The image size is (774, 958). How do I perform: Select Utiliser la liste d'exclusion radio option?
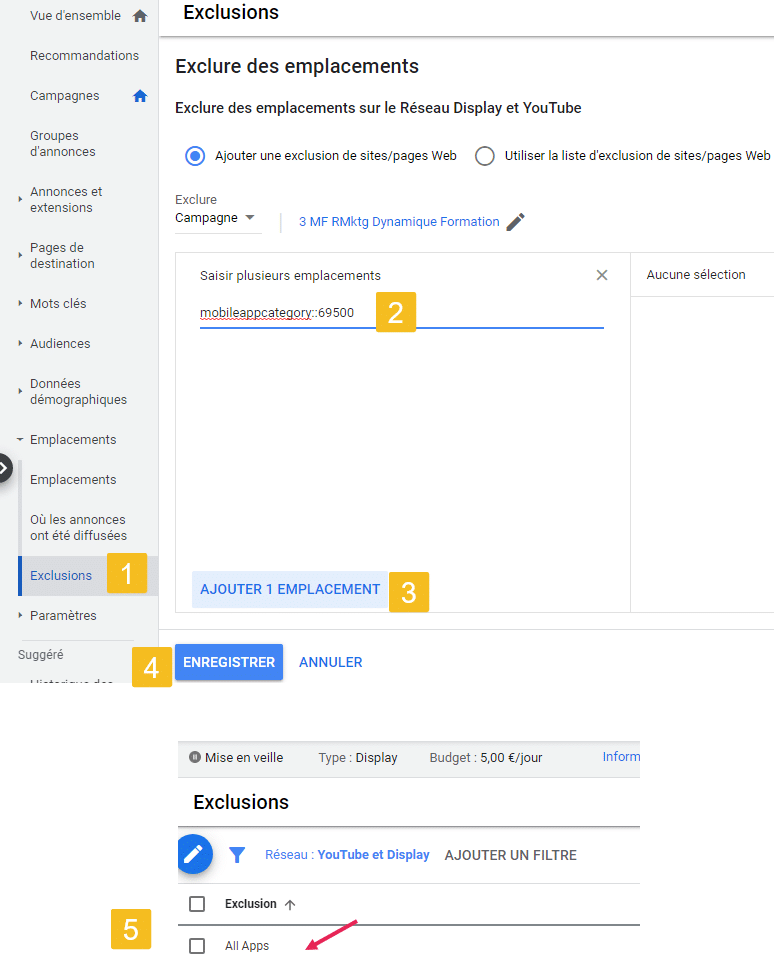(485, 156)
